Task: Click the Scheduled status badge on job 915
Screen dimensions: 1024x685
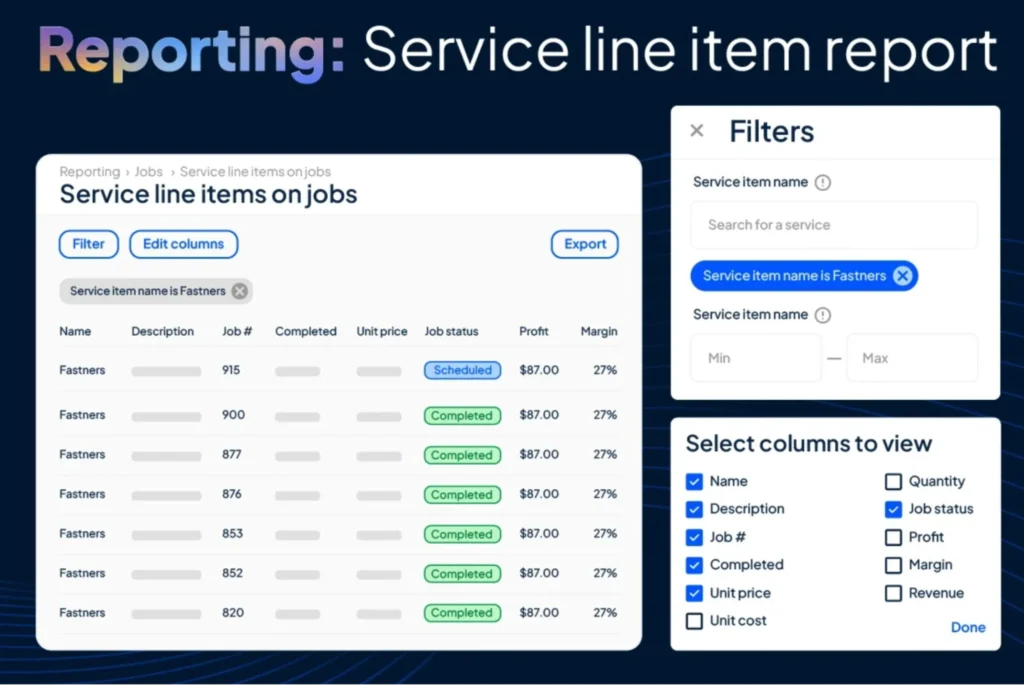Action: point(462,370)
